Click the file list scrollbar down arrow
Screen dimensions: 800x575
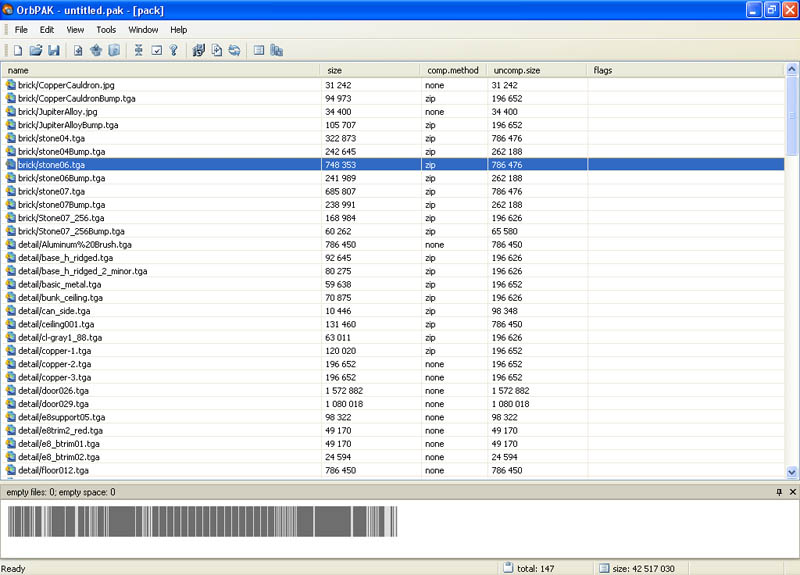pyautogui.click(x=793, y=471)
